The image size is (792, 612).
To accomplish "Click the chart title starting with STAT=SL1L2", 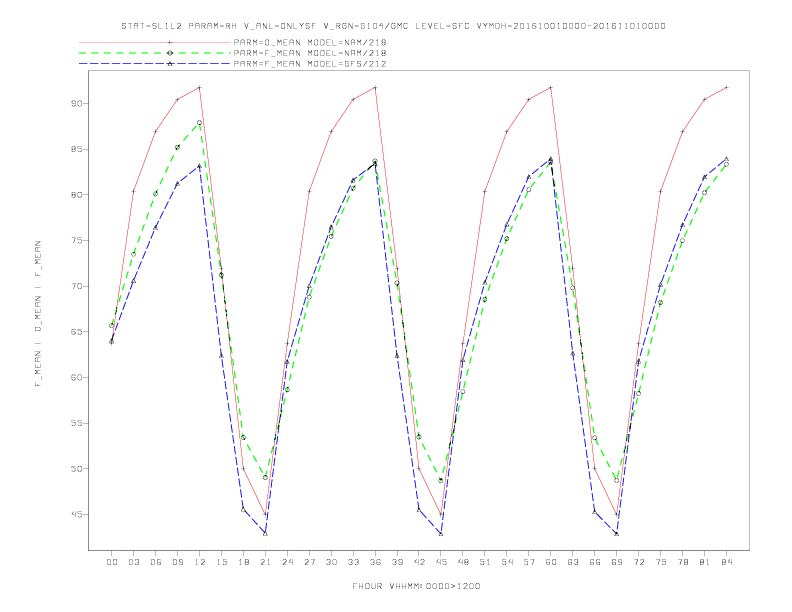I will [393, 26].
